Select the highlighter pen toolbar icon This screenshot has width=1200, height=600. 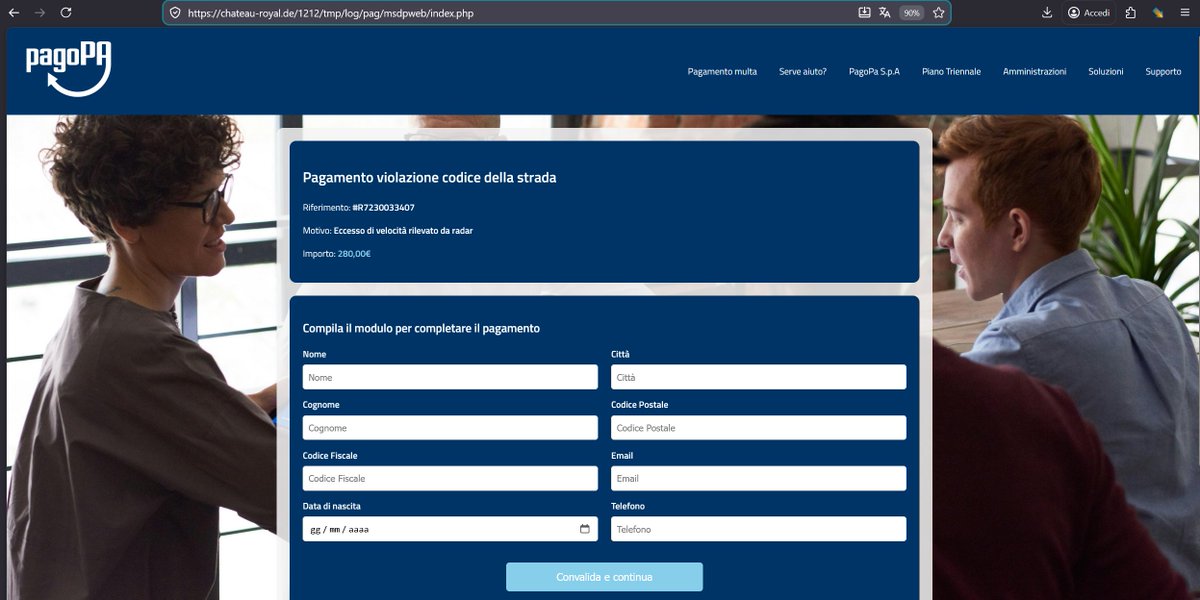tap(1156, 13)
